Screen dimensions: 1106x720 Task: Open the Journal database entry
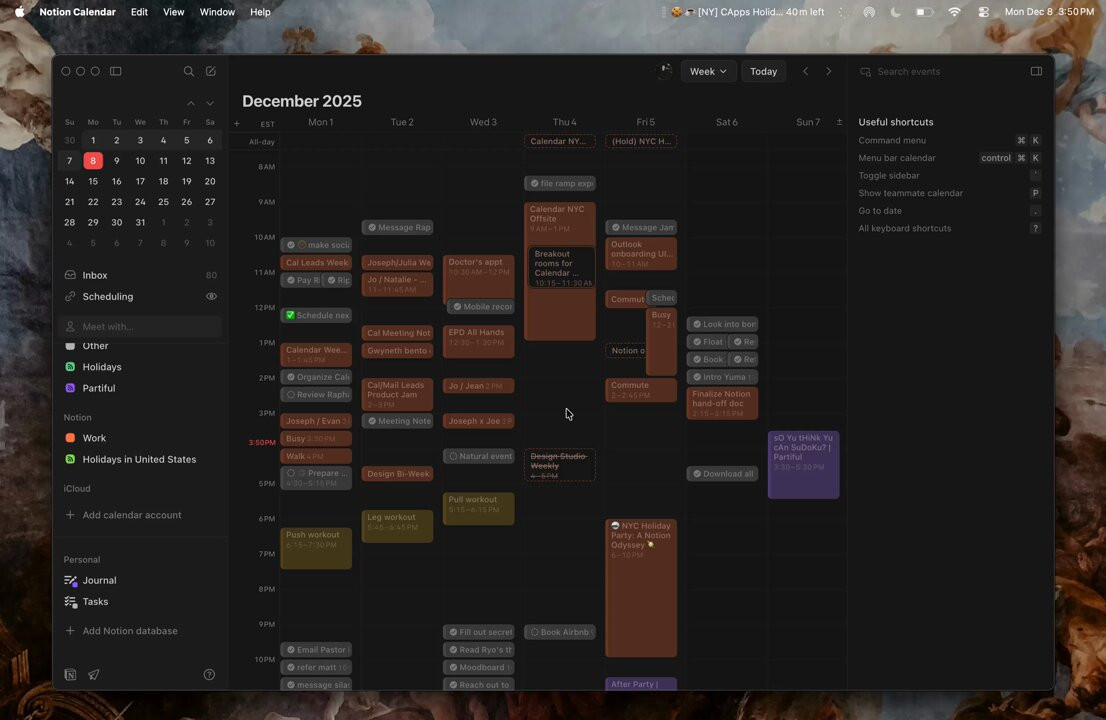(99, 580)
